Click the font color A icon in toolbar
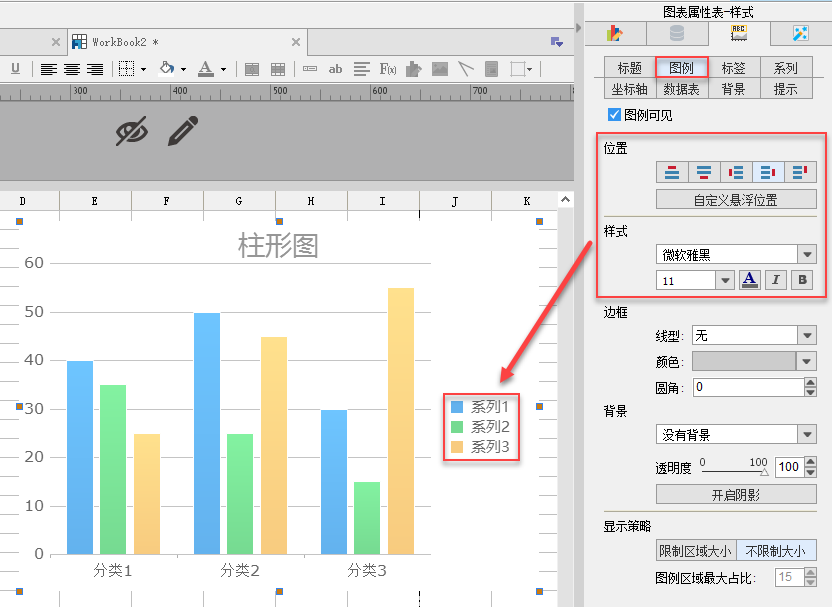The width and height of the screenshot is (832, 607). 205,68
